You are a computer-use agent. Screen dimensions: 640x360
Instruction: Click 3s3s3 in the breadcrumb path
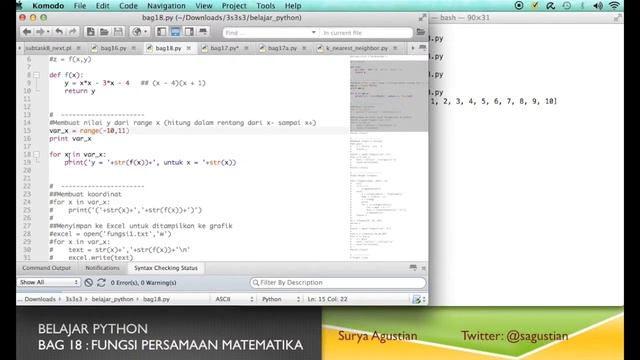74,299
